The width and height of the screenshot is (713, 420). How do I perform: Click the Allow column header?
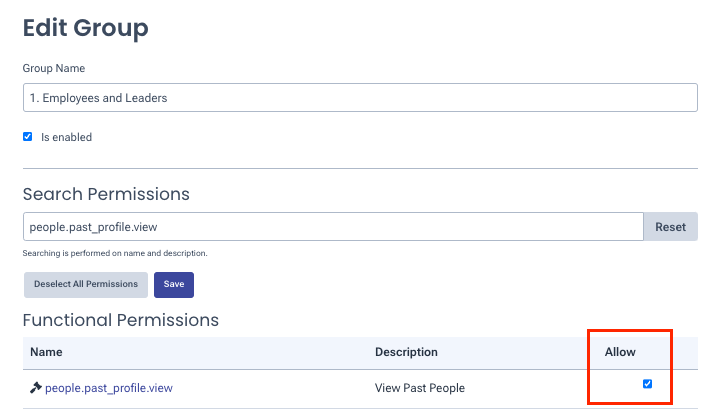pyautogui.click(x=620, y=352)
